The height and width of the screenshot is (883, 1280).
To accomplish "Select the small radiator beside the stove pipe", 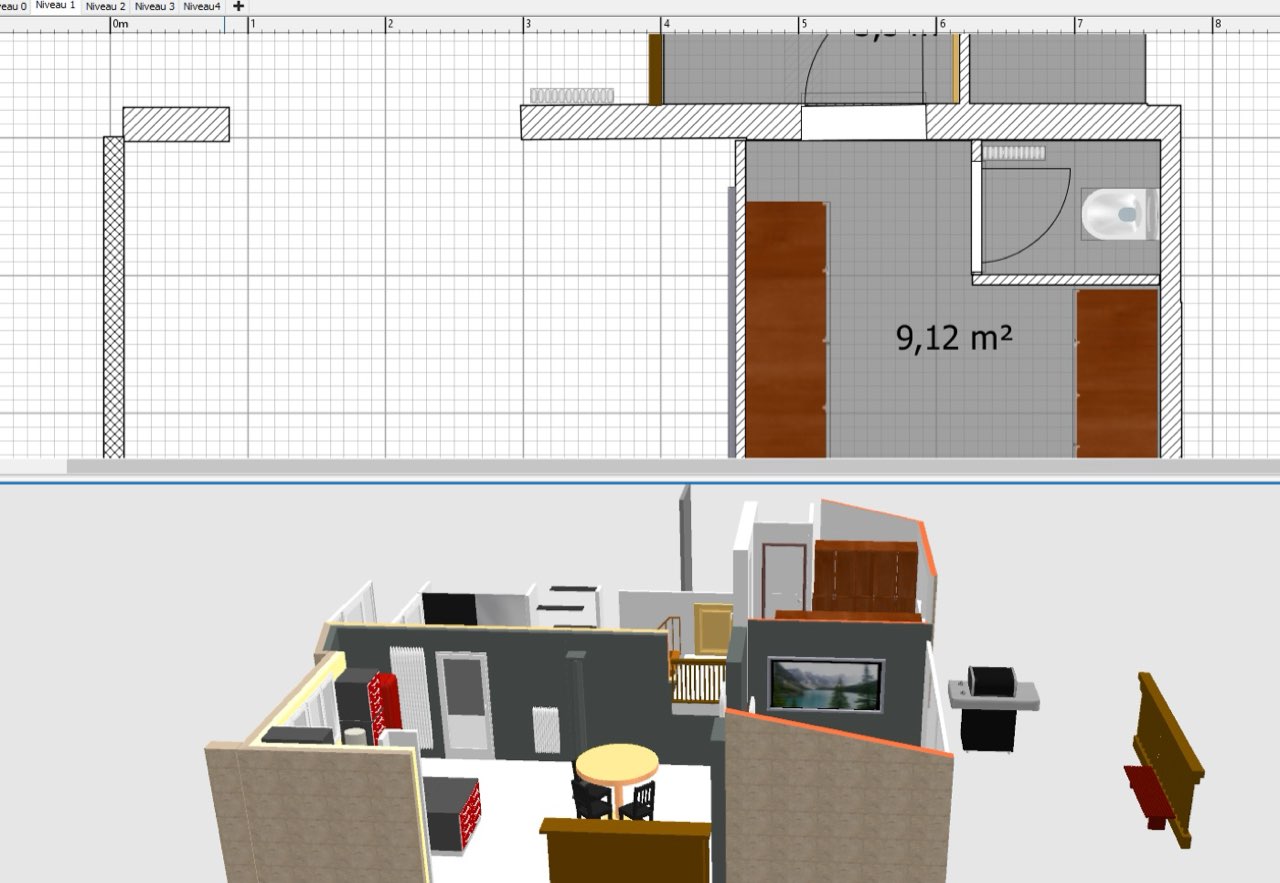I will (x=546, y=730).
